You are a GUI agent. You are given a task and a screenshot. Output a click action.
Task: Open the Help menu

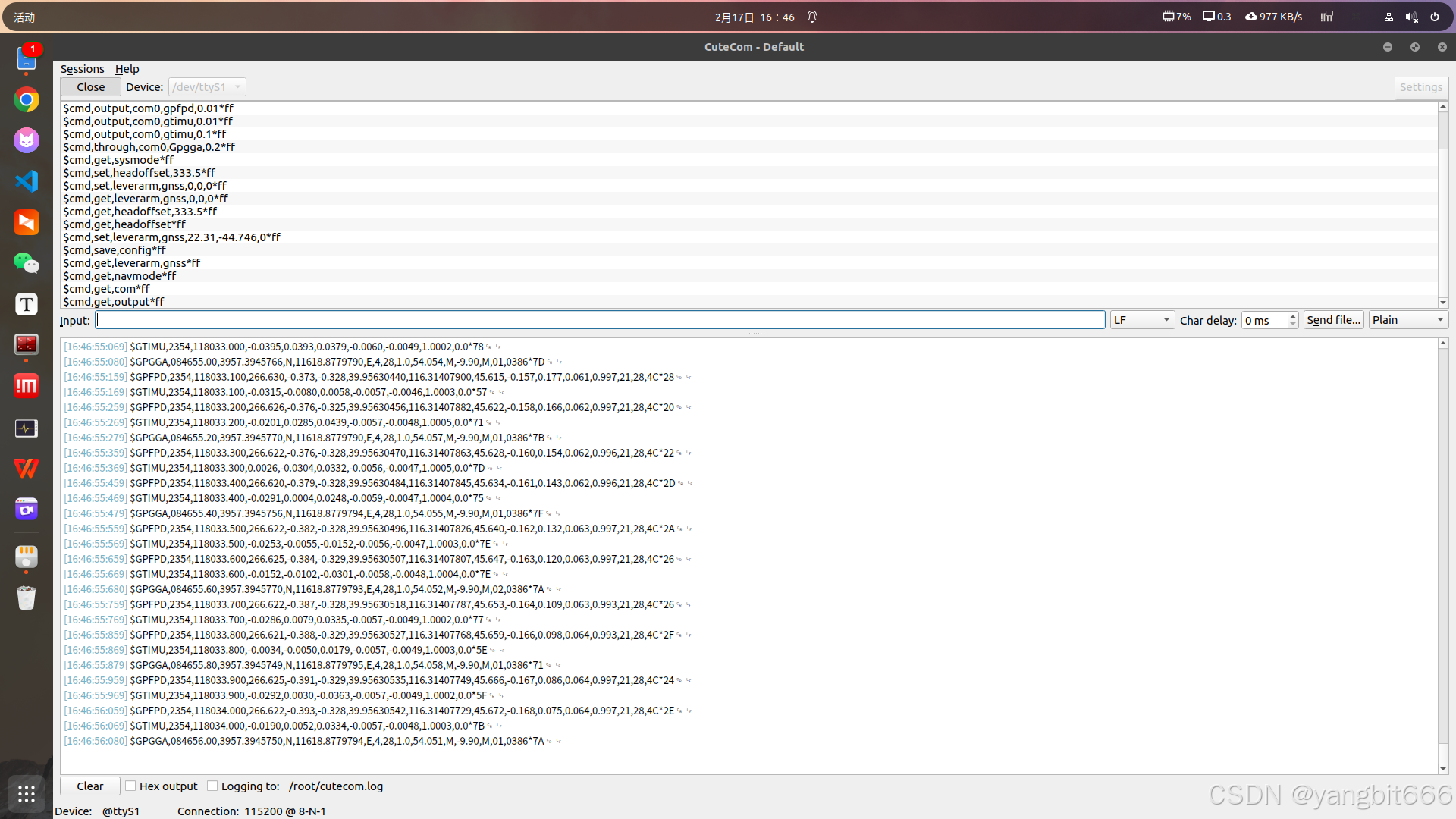(127, 69)
